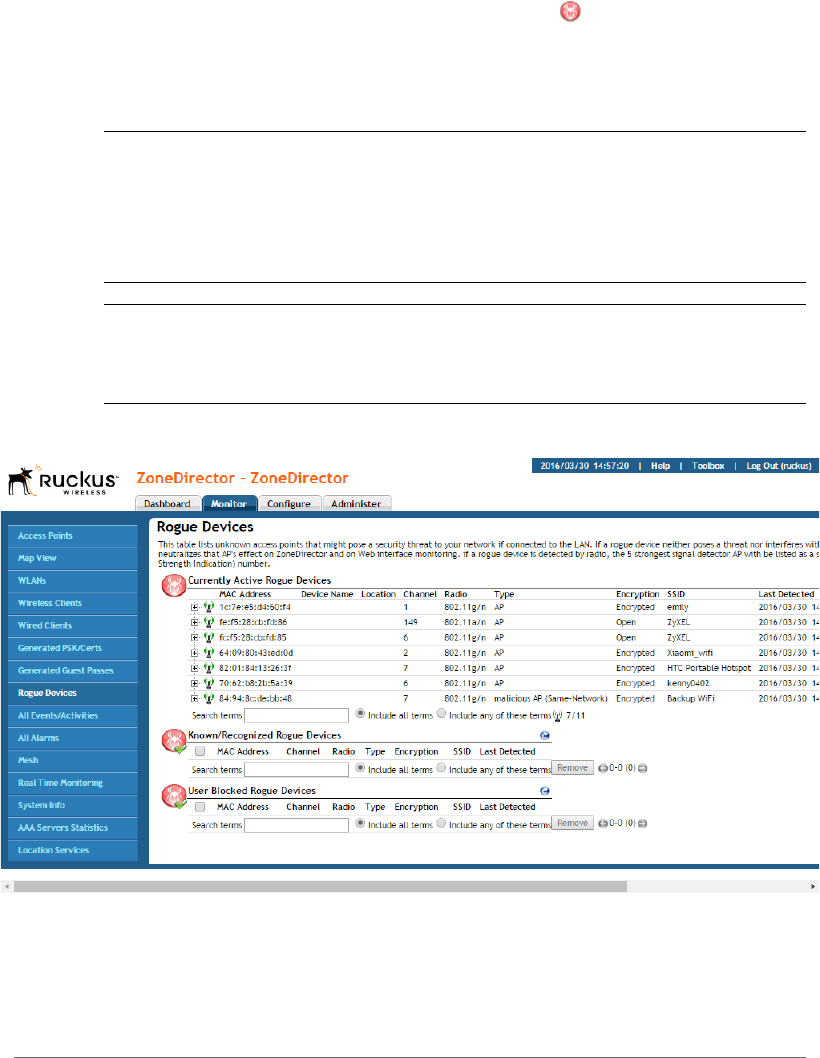Screen dimensions: 820x1058
Task: Expand row fc:f5:28:cb:fd:85 details
Action: [194, 638]
